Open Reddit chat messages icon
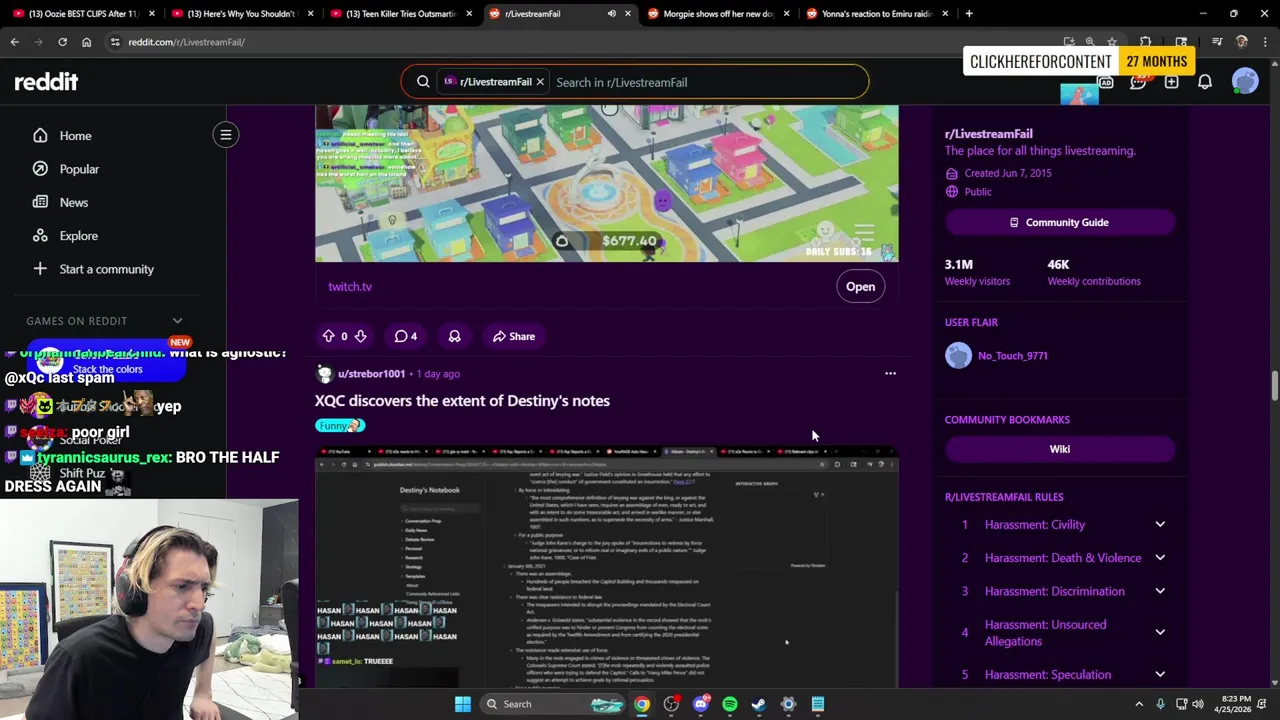This screenshot has height=720, width=1280. 1138,82
